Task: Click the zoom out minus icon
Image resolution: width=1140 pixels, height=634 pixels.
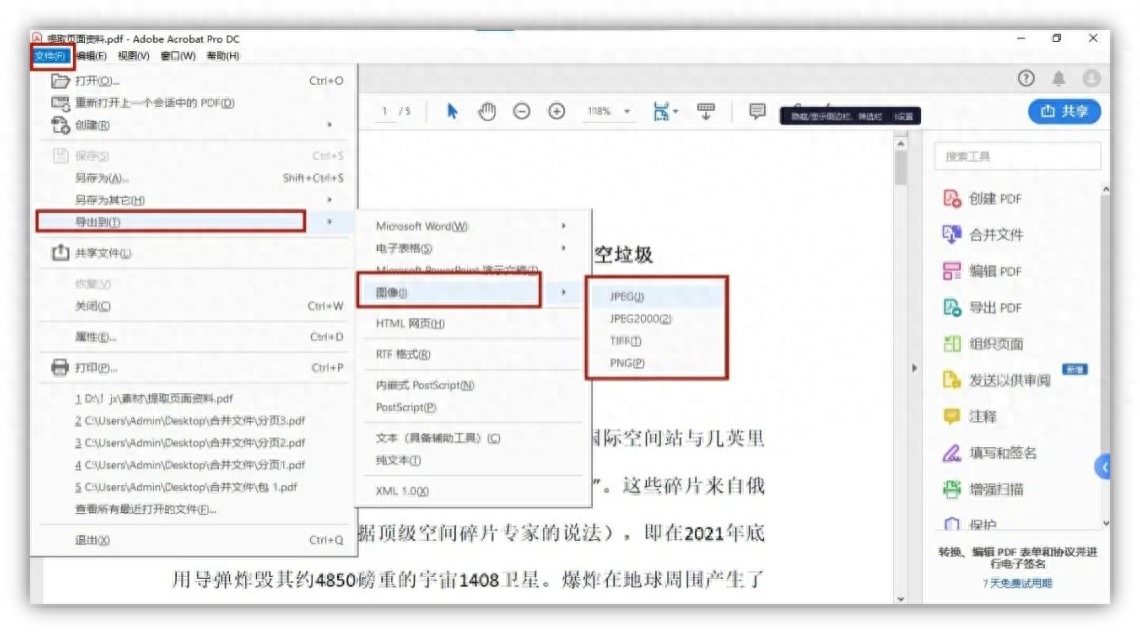Action: coord(521,111)
